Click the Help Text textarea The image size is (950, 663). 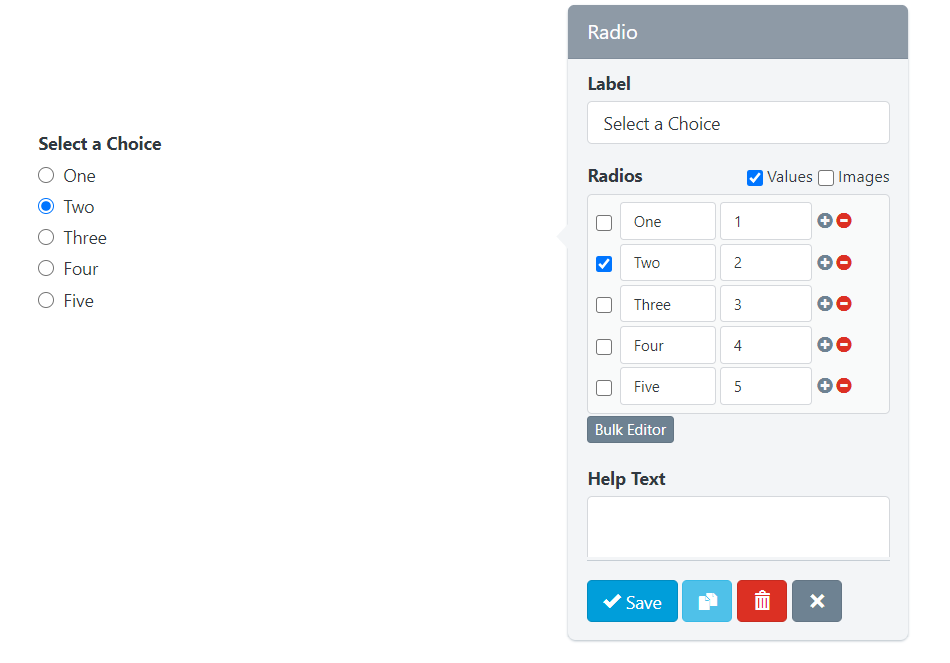tap(738, 527)
